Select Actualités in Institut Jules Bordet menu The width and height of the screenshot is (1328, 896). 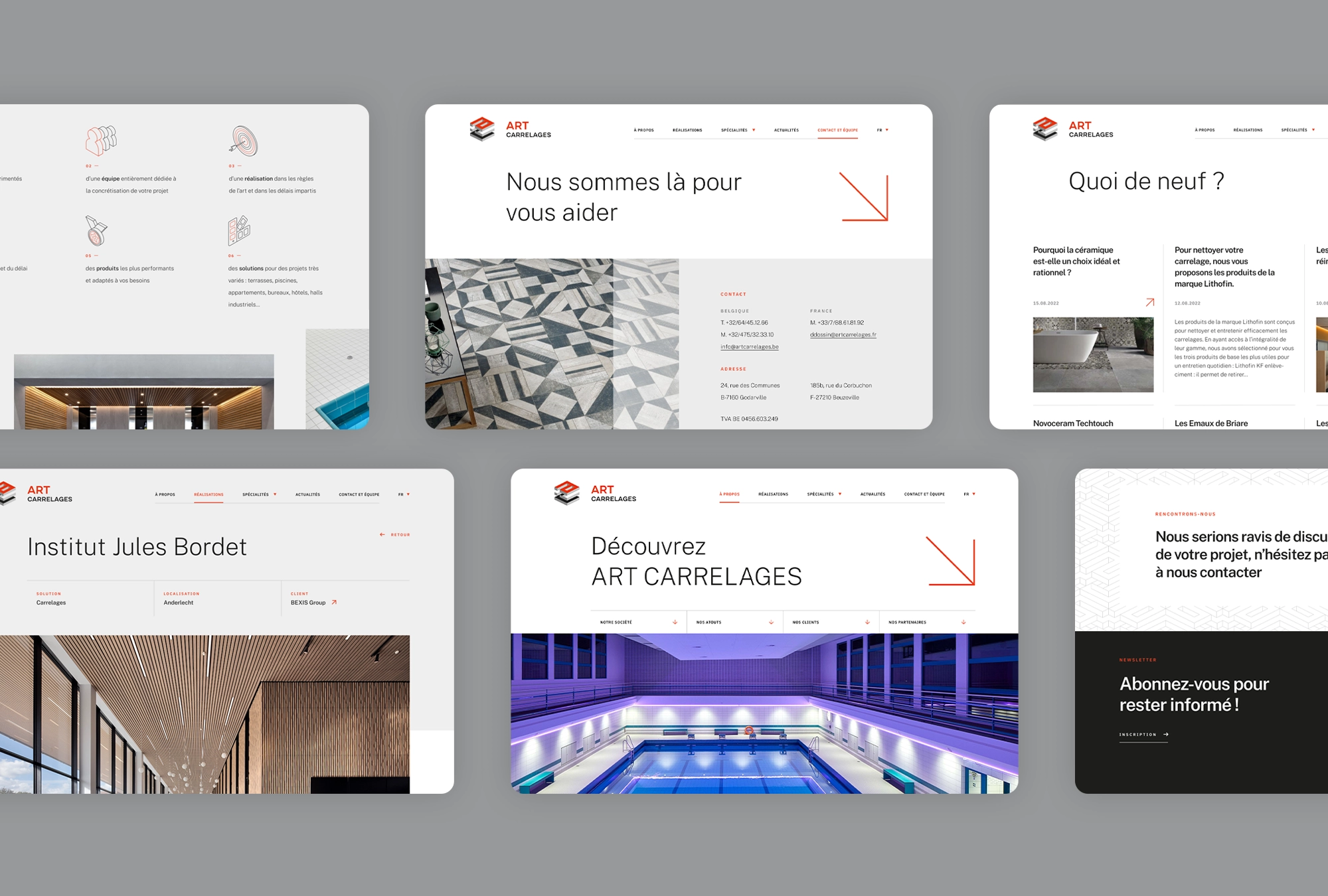point(307,494)
